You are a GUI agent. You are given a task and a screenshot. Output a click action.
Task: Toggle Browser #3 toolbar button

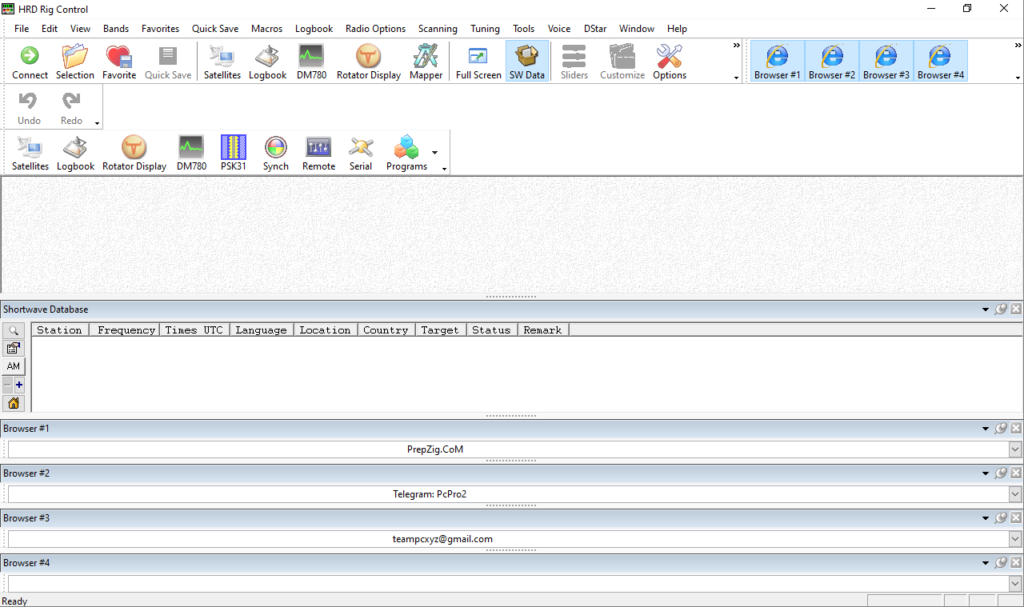click(x=886, y=62)
